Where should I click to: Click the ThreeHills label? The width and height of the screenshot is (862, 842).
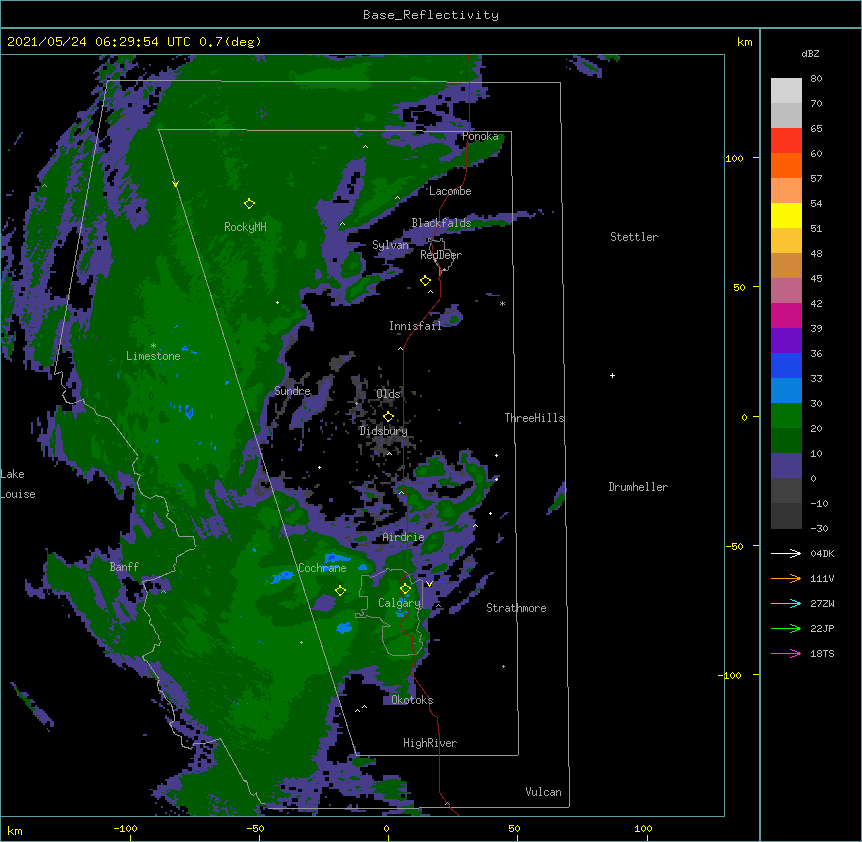(534, 418)
